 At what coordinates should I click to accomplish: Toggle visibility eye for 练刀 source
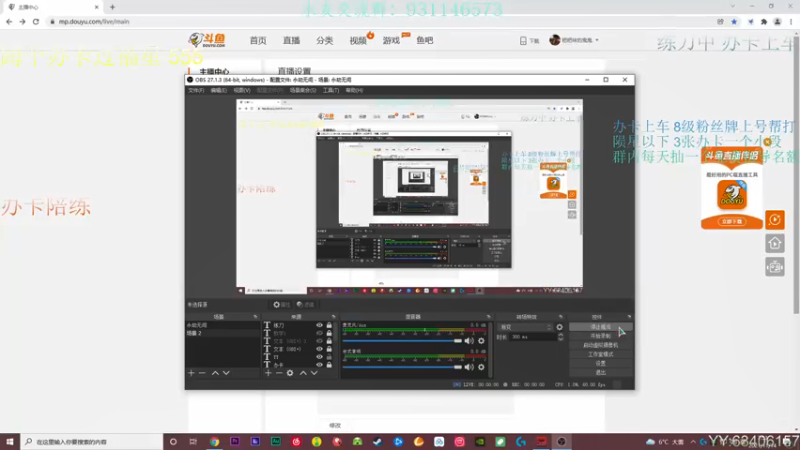319,325
